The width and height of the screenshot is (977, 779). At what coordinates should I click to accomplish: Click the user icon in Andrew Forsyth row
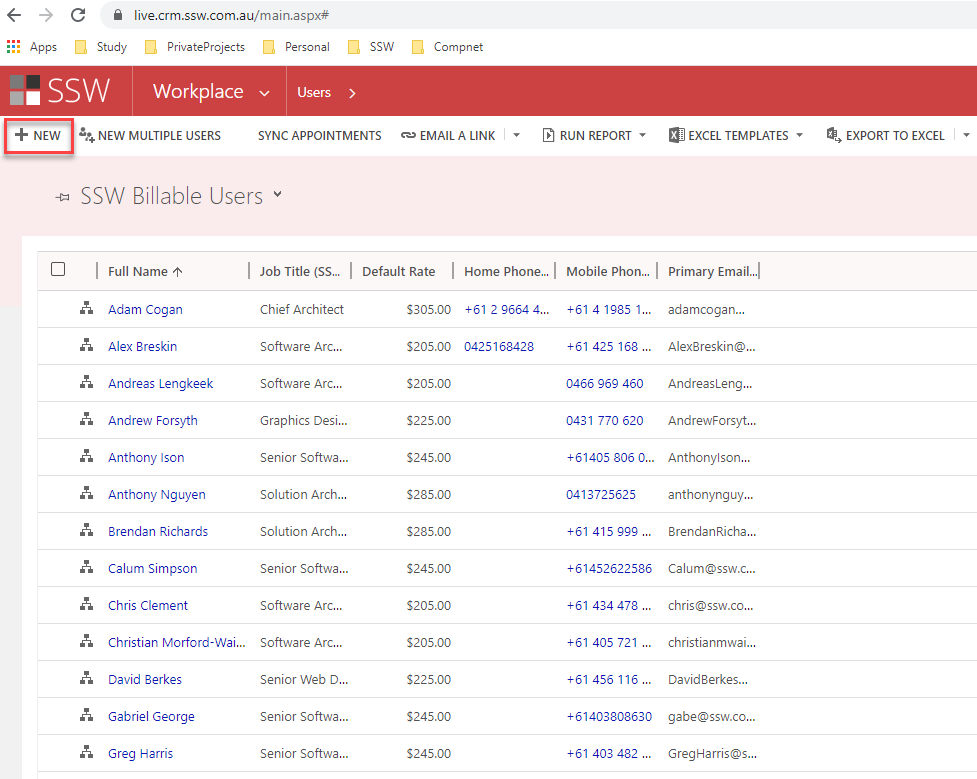(x=87, y=419)
